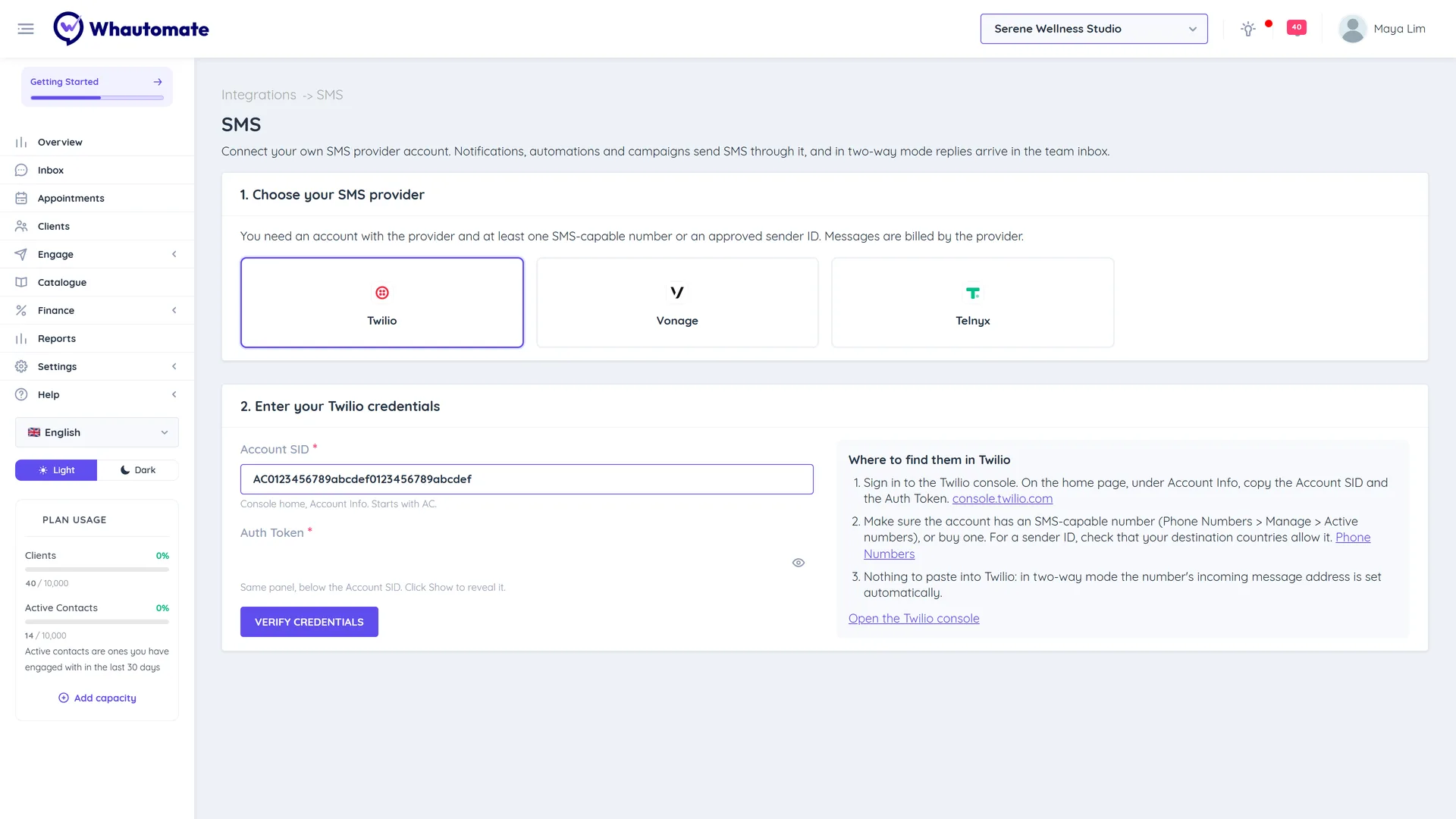
Task: Click the Catalogue book icon
Action: 21,282
